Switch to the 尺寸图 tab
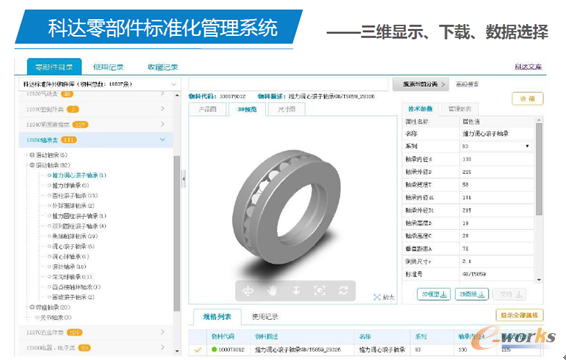The height and width of the screenshot is (360, 566). [x=287, y=109]
